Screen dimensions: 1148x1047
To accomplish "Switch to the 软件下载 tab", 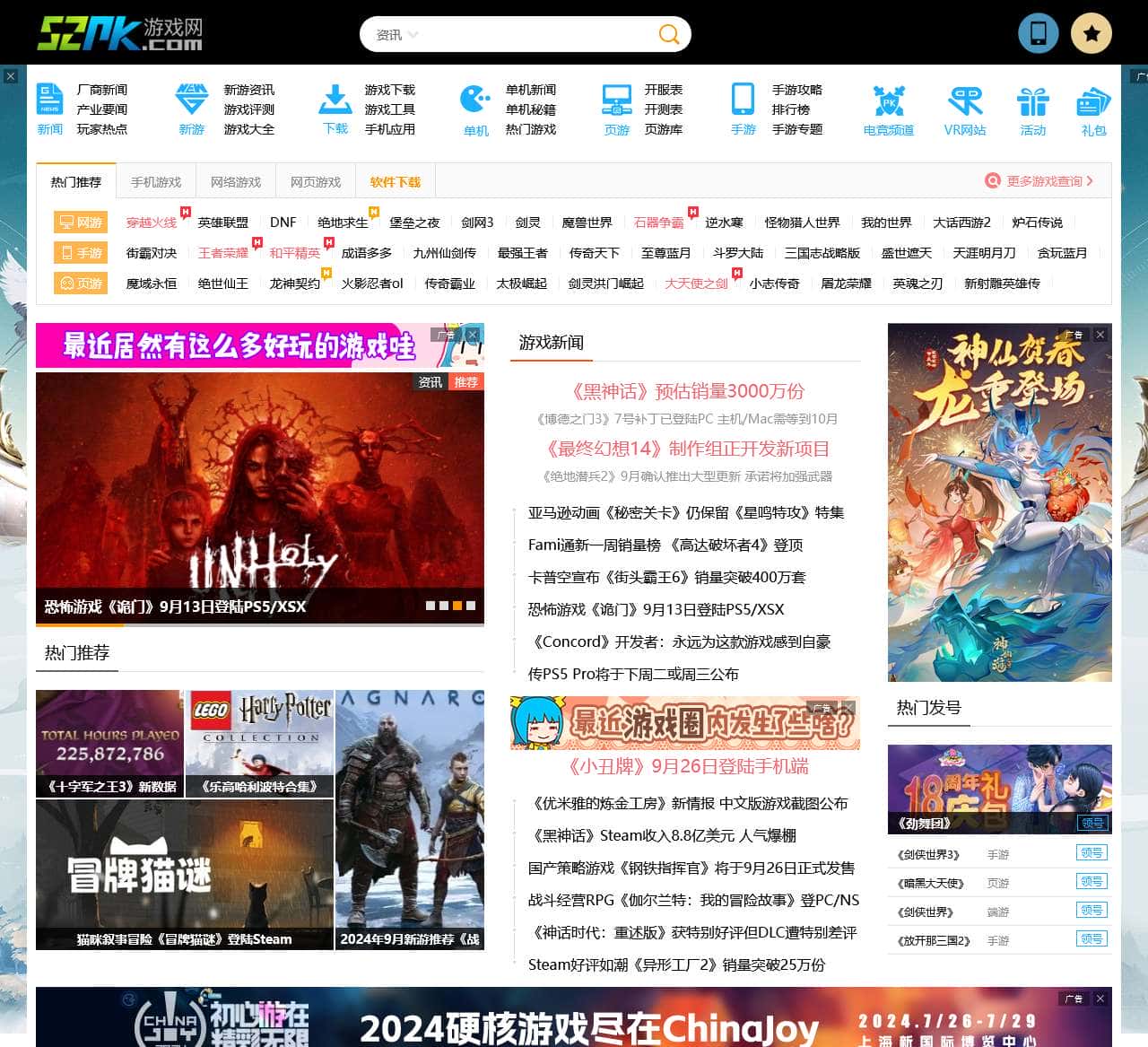I will coord(396,182).
